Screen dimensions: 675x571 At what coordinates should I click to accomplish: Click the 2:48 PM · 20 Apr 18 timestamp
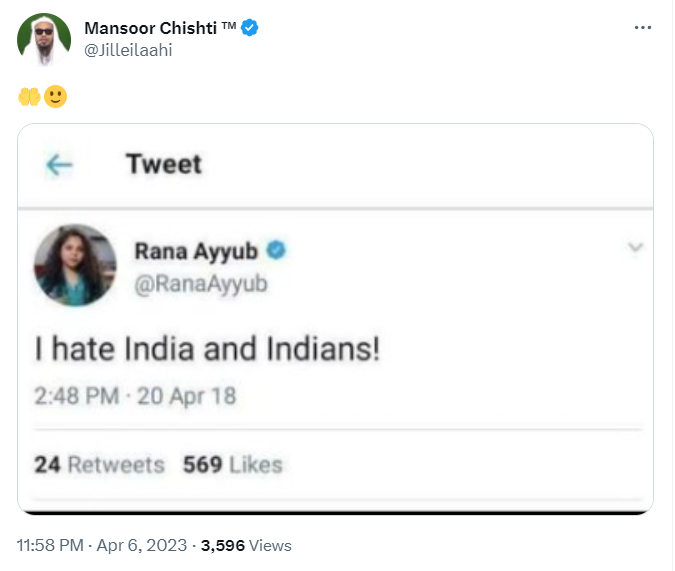(136, 396)
